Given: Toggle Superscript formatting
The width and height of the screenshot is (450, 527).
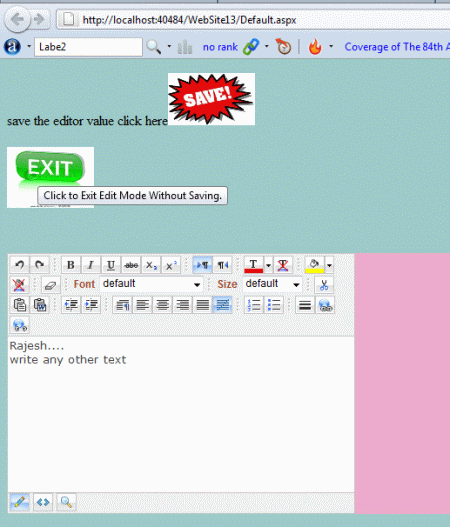Looking at the screenshot, I should [x=171, y=265].
